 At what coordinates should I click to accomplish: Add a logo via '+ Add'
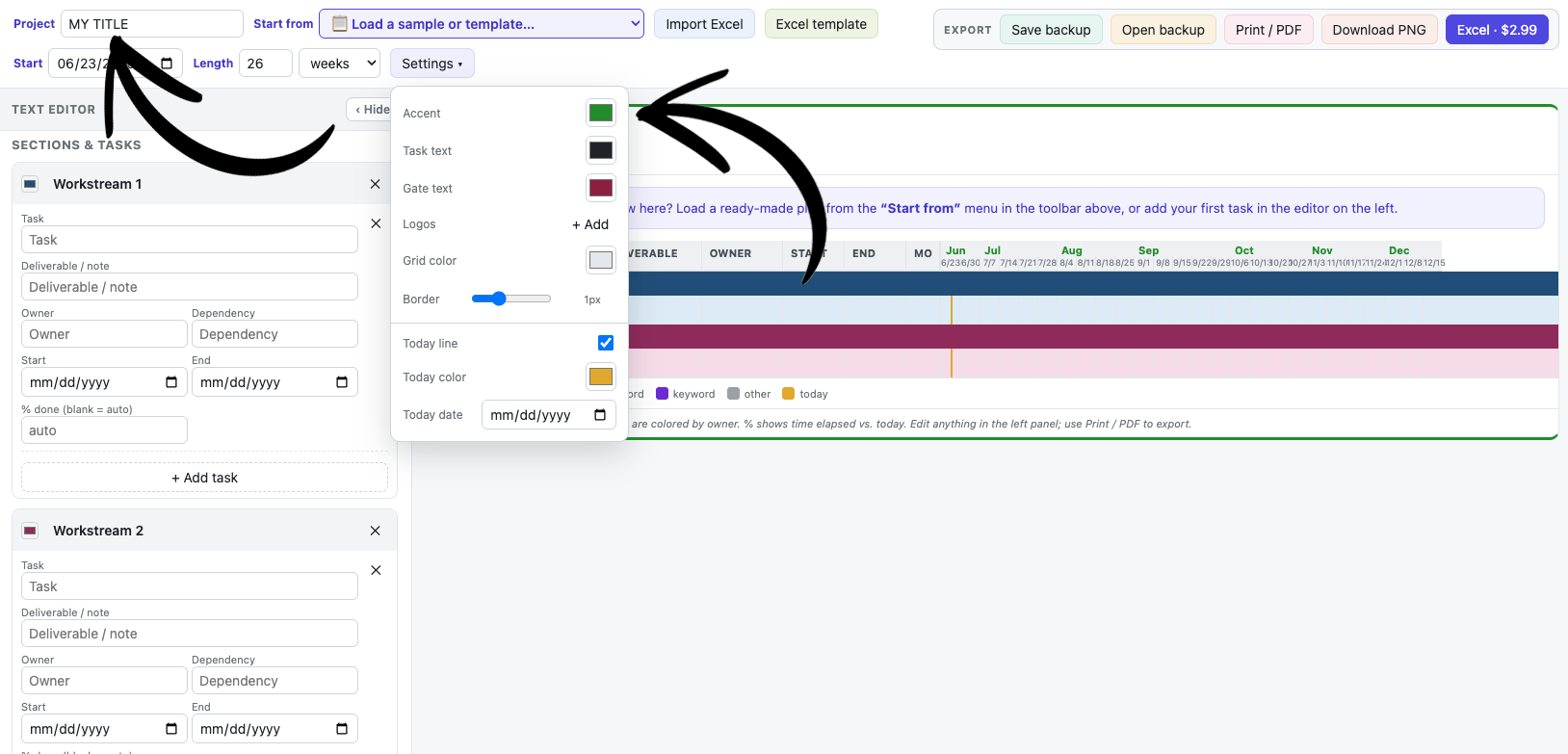(x=590, y=224)
